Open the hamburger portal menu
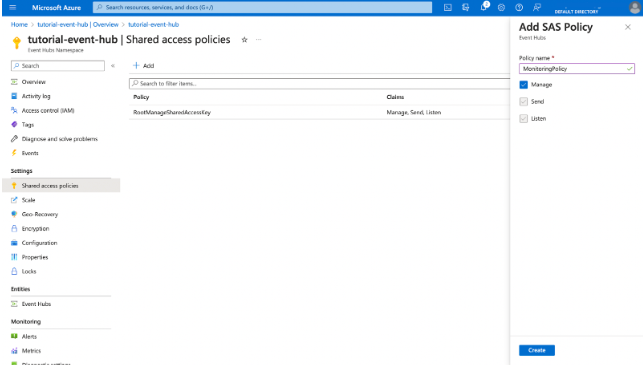 coord(13,7)
